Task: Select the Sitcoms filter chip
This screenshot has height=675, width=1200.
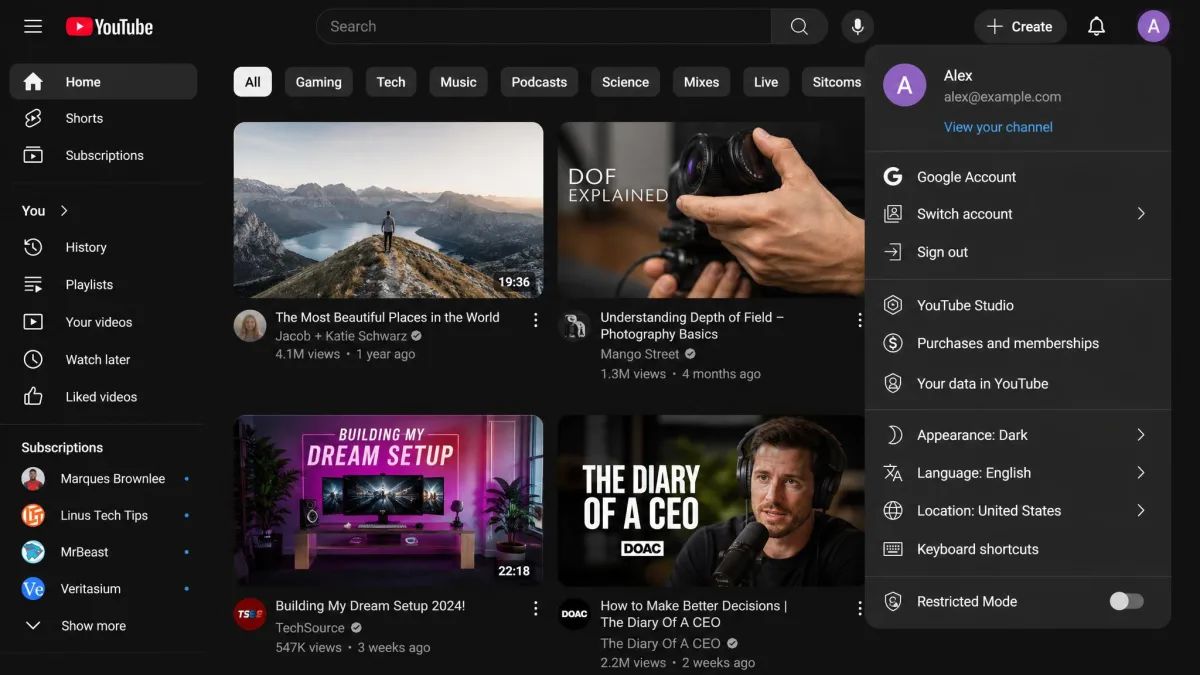Action: [834, 82]
